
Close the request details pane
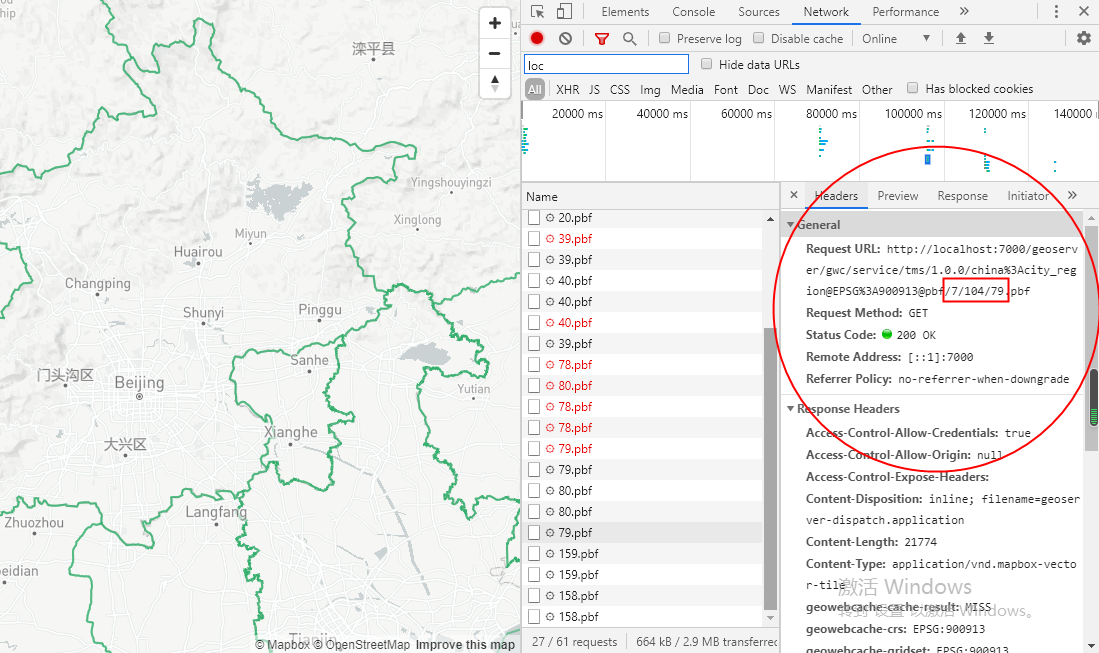coord(793,195)
